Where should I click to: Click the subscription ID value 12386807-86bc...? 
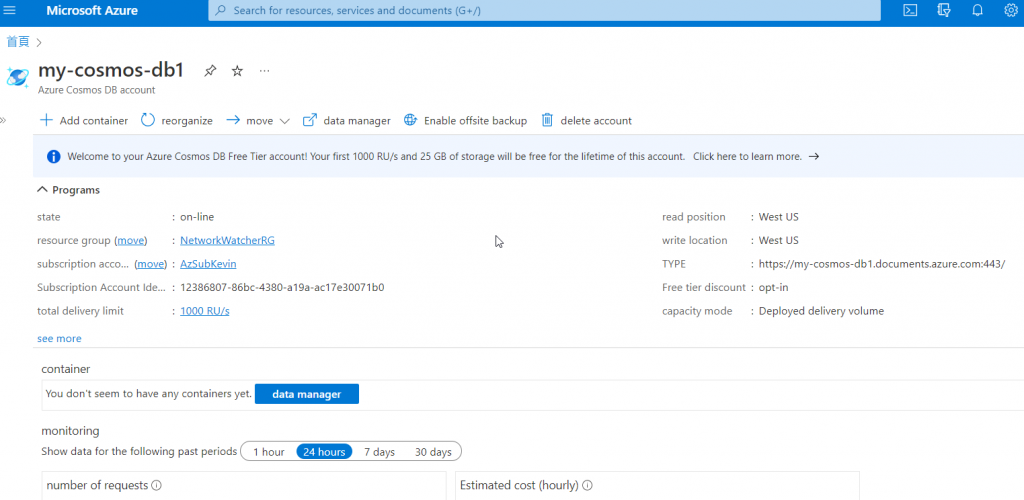point(282,288)
